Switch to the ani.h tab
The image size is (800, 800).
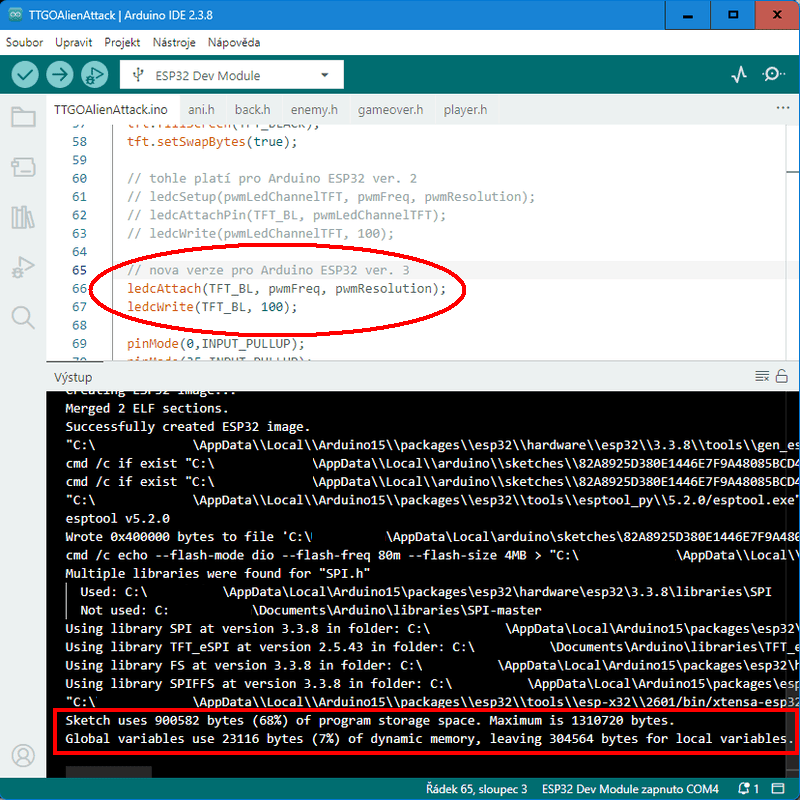coord(201,110)
